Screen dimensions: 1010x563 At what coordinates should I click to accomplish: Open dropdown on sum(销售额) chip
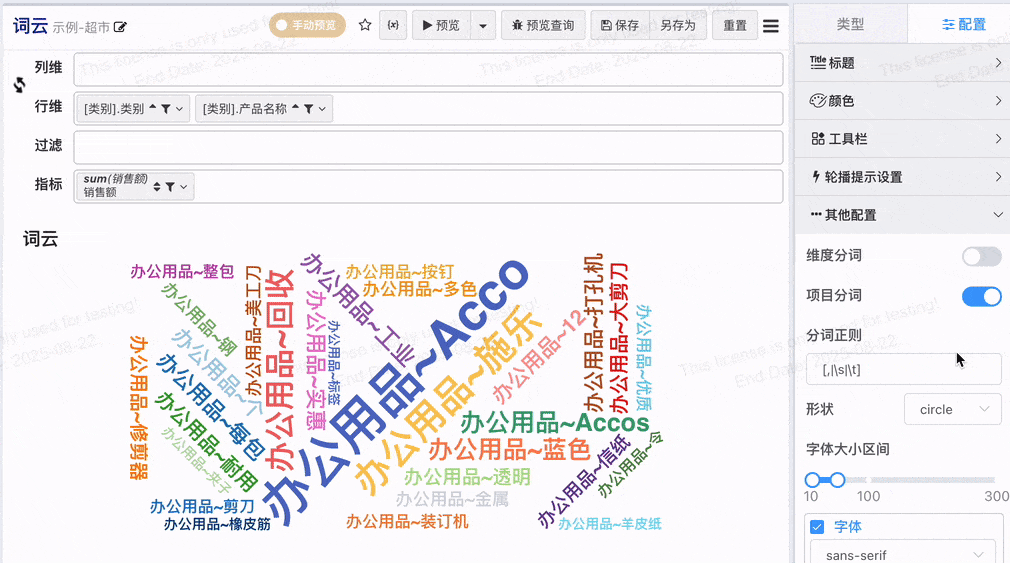tap(184, 187)
